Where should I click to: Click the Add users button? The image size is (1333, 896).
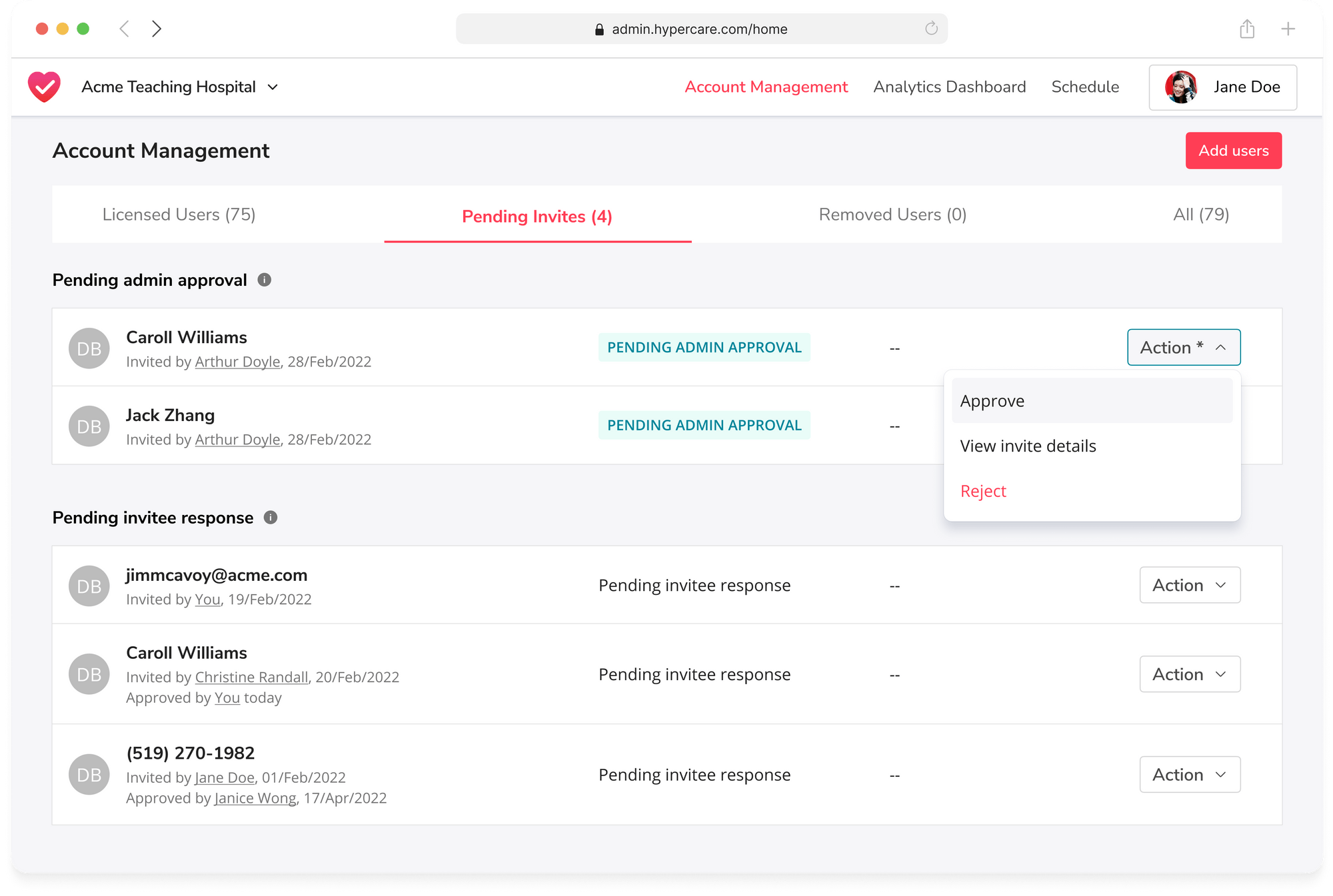[x=1233, y=151]
